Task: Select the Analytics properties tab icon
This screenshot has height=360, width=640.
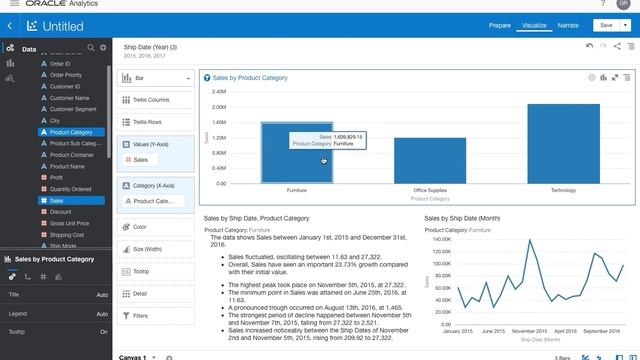Action: click(58, 276)
